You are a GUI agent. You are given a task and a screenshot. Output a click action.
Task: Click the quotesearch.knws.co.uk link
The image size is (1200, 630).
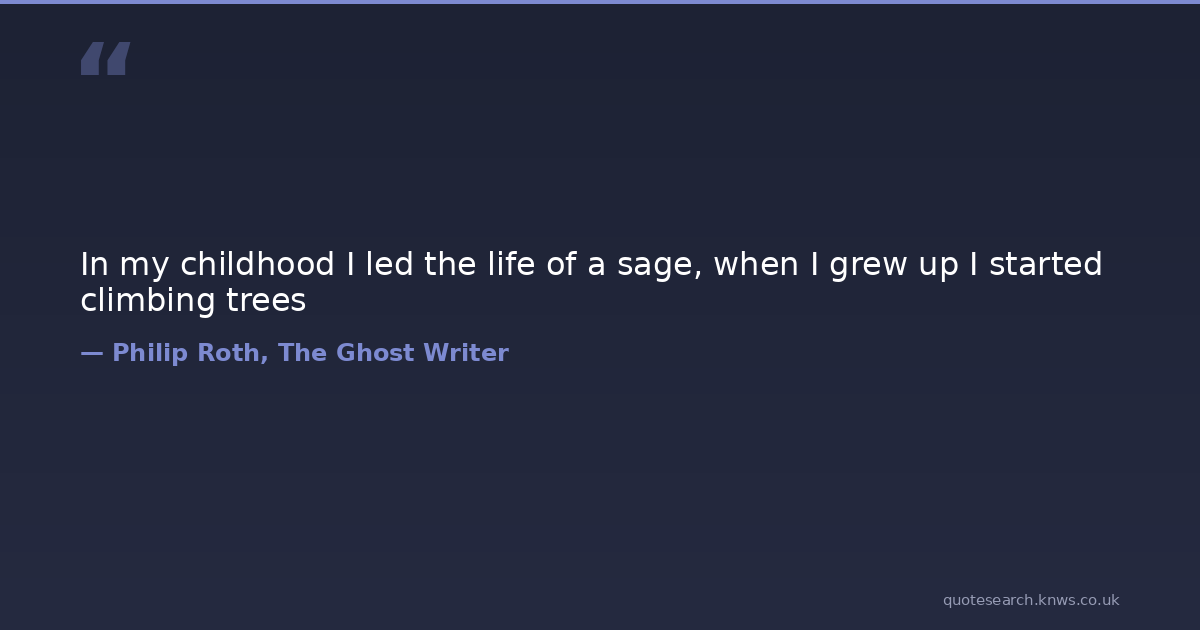coord(1030,600)
